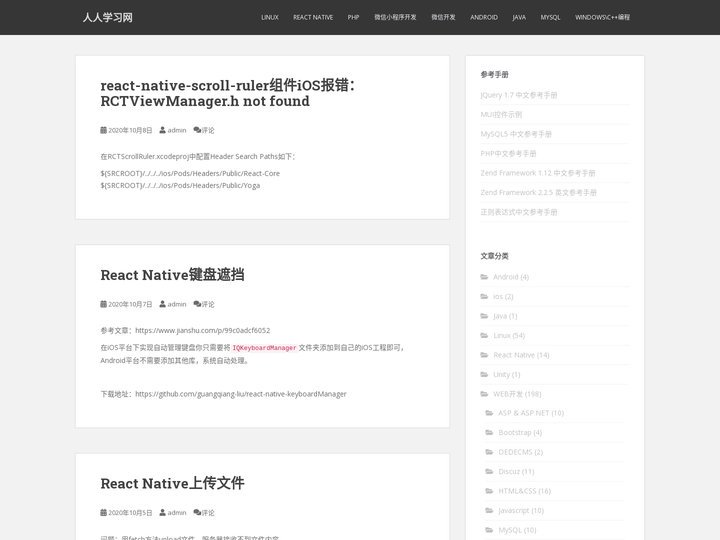Open the PHP menu item
This screenshot has height=540, width=720.
pos(353,17)
